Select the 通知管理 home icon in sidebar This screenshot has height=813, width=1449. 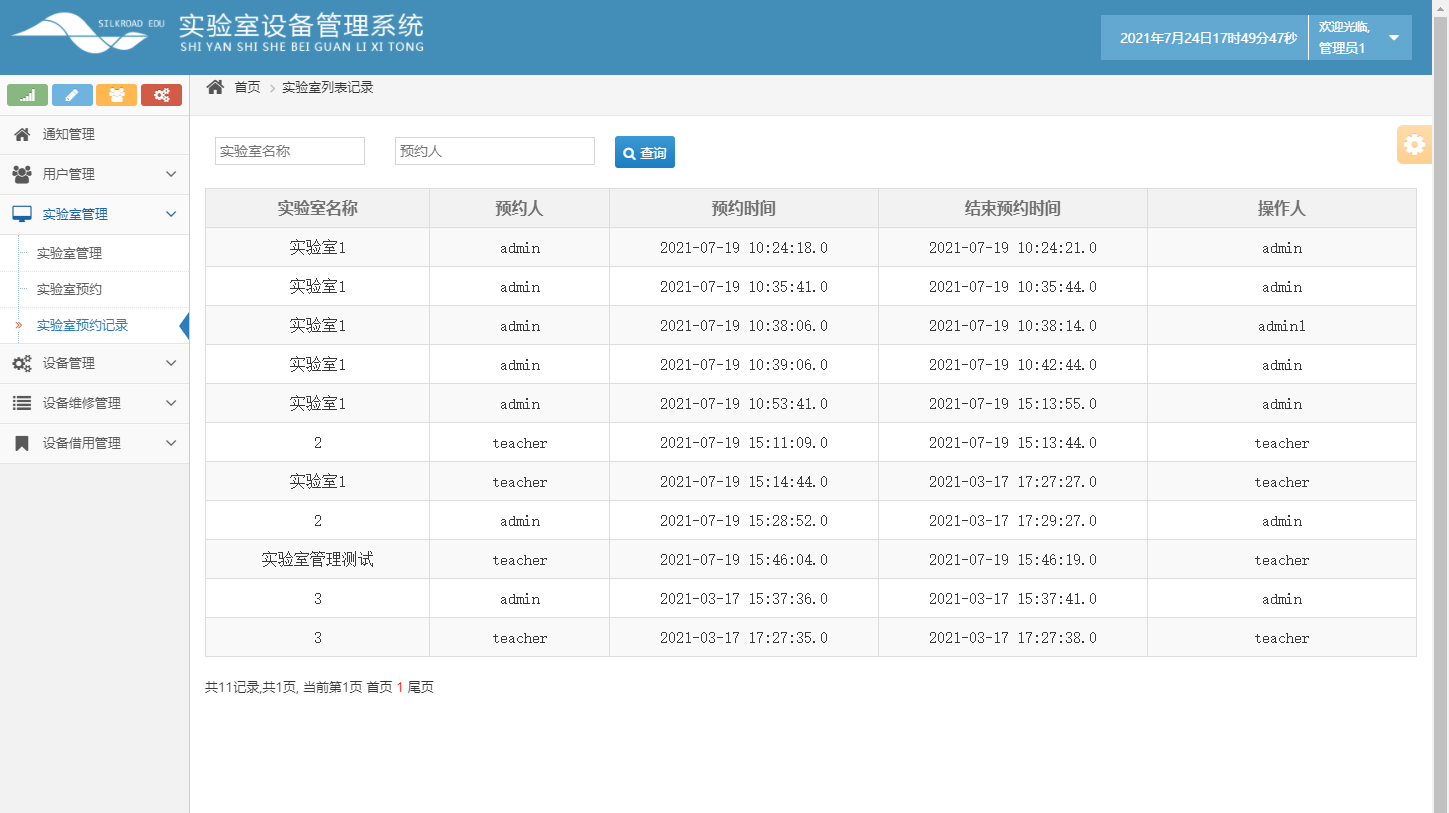[22, 134]
